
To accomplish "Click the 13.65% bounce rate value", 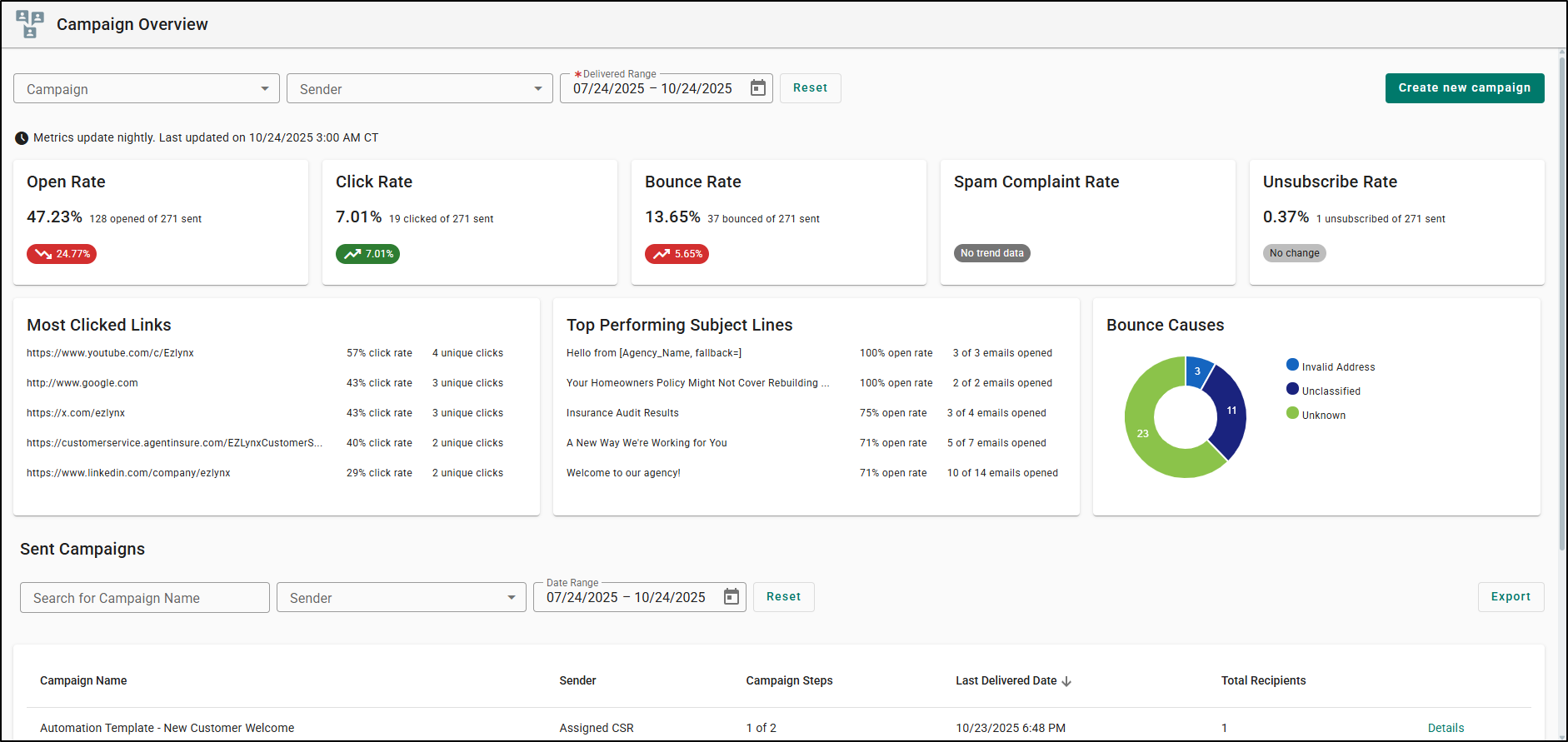I will click(672, 217).
